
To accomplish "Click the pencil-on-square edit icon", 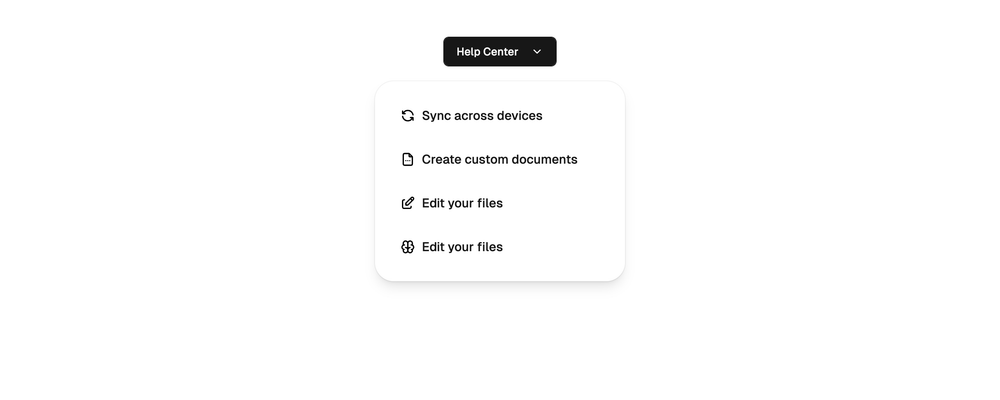I will (408, 203).
